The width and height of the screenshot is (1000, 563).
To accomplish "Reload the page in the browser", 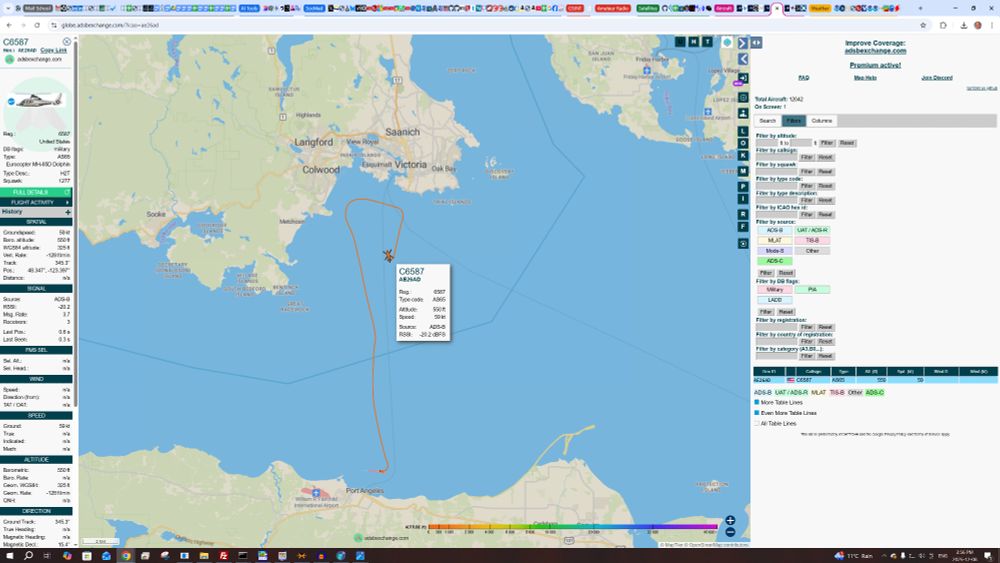I will click(37, 25).
